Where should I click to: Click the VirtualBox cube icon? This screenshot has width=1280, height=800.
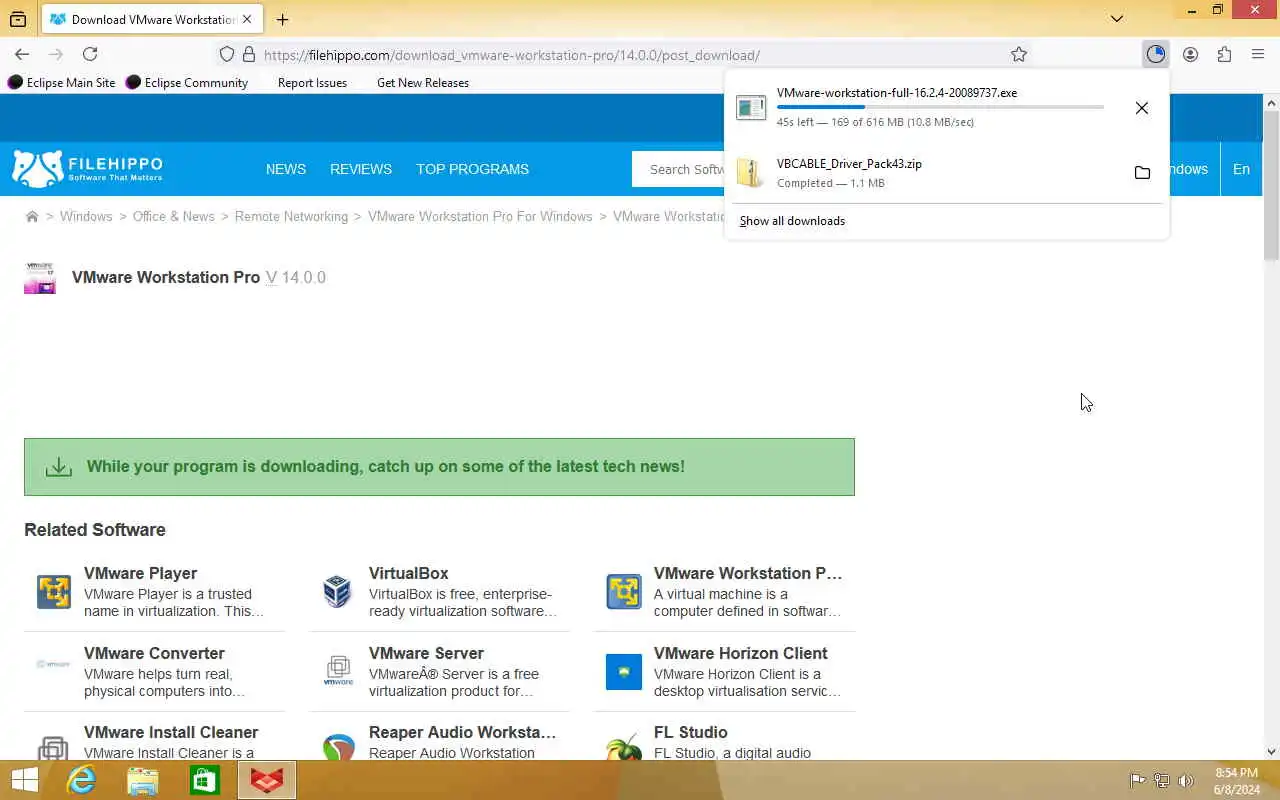[338, 591]
